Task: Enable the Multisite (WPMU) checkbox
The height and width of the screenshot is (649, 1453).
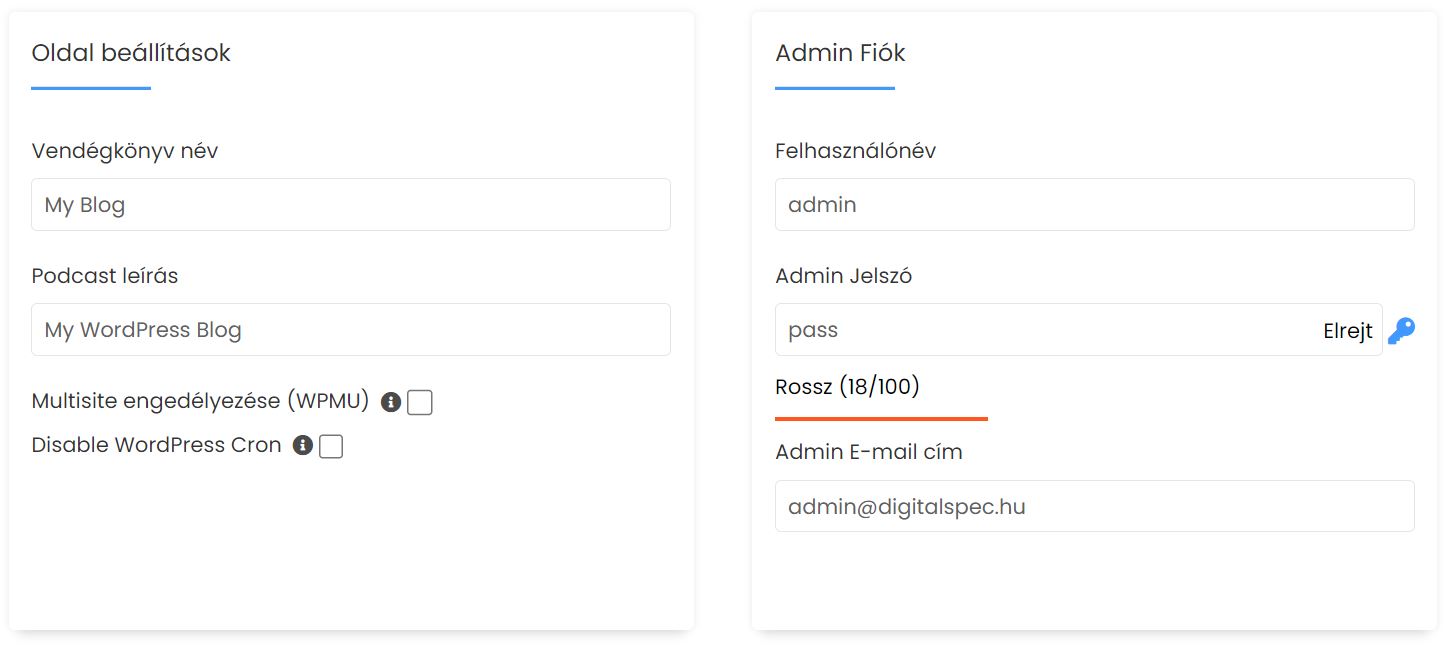Action: (420, 402)
